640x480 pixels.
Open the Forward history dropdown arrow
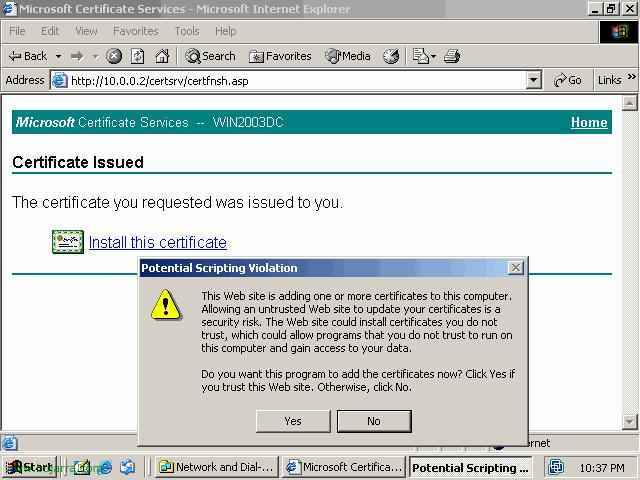(96, 56)
